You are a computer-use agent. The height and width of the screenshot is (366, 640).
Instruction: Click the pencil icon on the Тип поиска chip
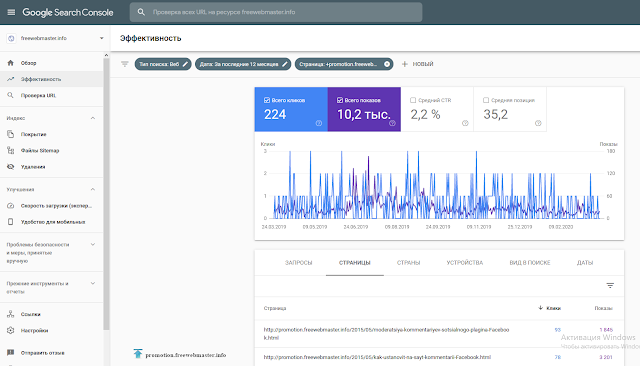(185, 64)
